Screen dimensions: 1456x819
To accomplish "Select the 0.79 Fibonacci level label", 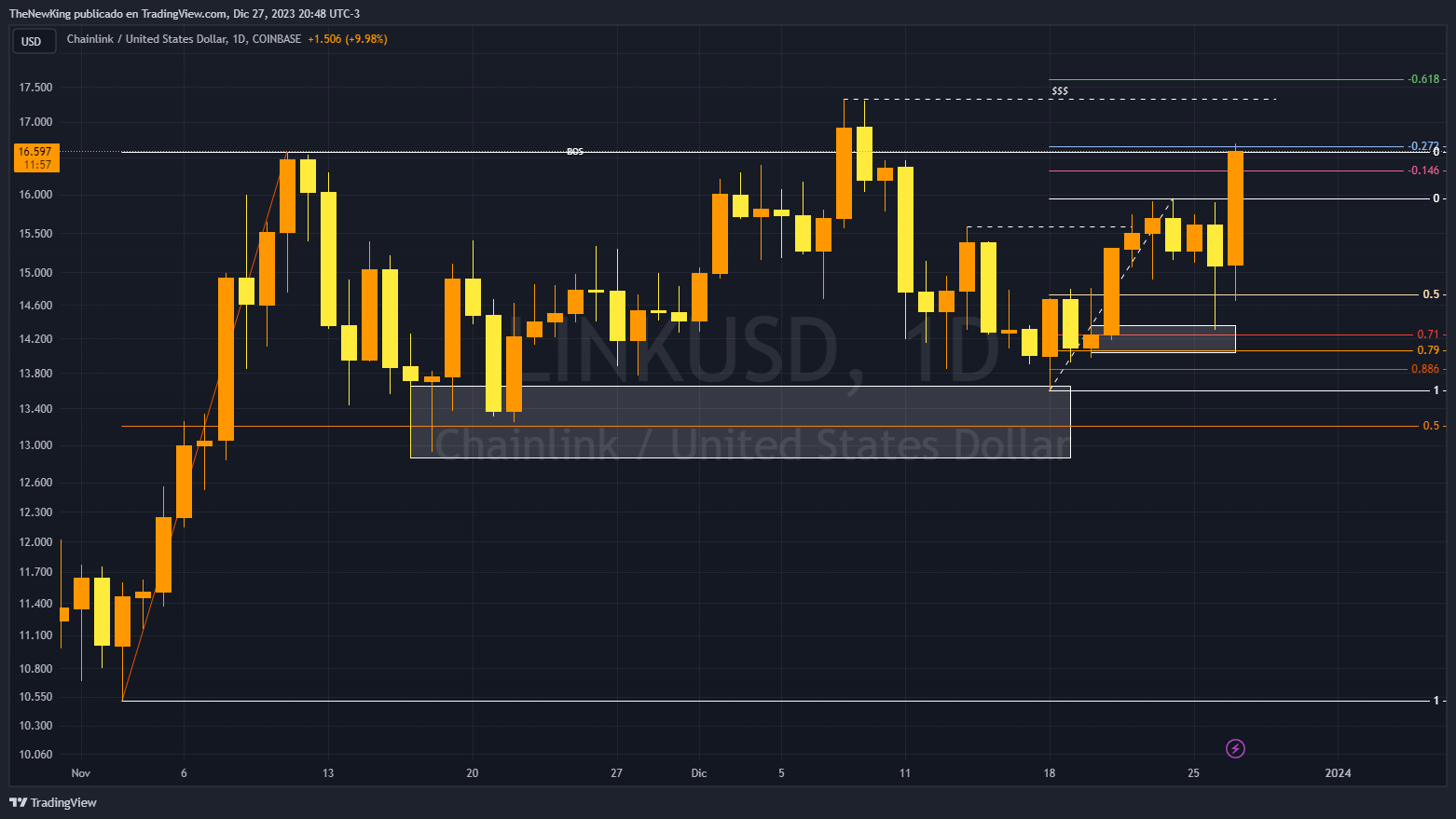I will click(1428, 350).
